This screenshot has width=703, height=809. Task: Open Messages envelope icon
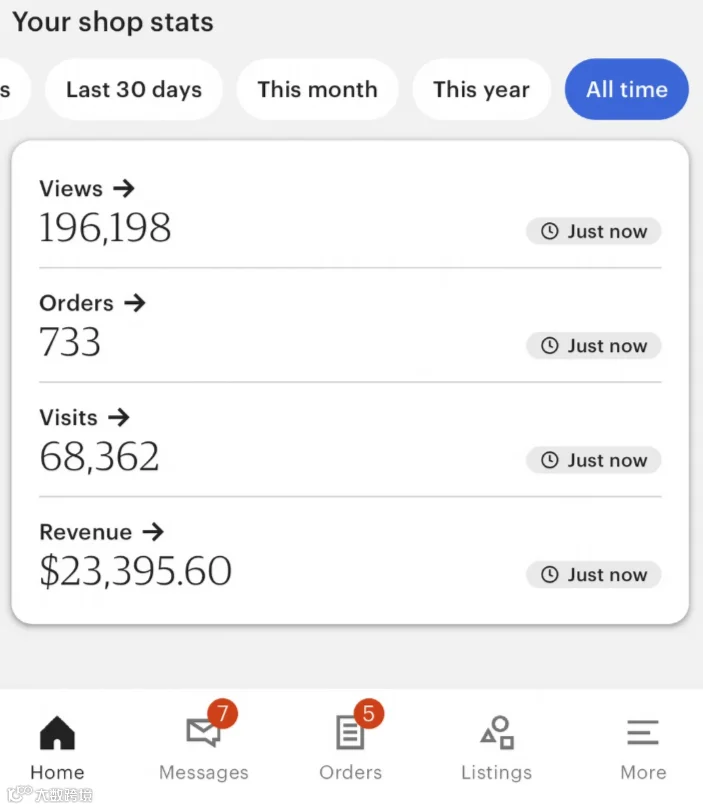tap(203, 733)
